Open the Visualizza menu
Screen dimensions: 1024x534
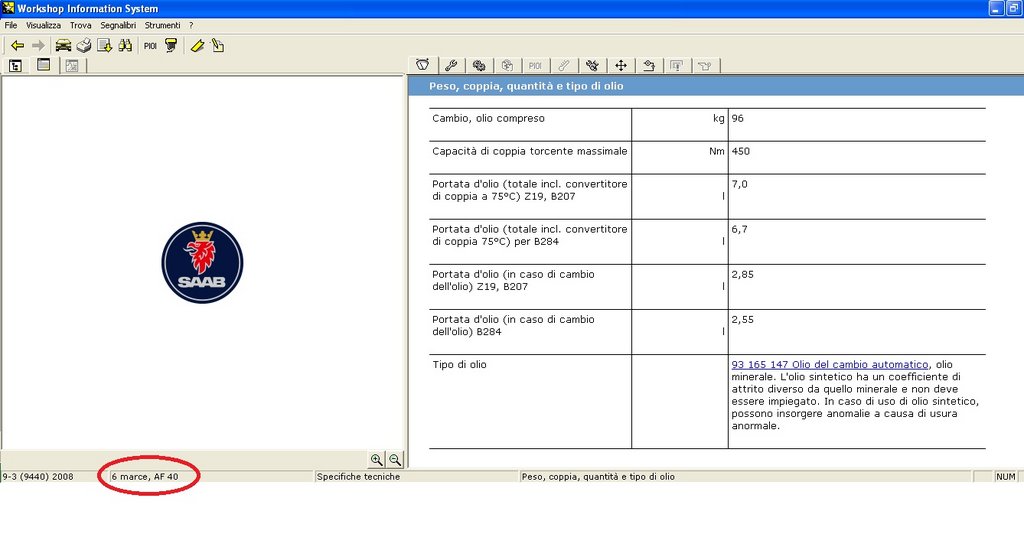[x=43, y=24]
